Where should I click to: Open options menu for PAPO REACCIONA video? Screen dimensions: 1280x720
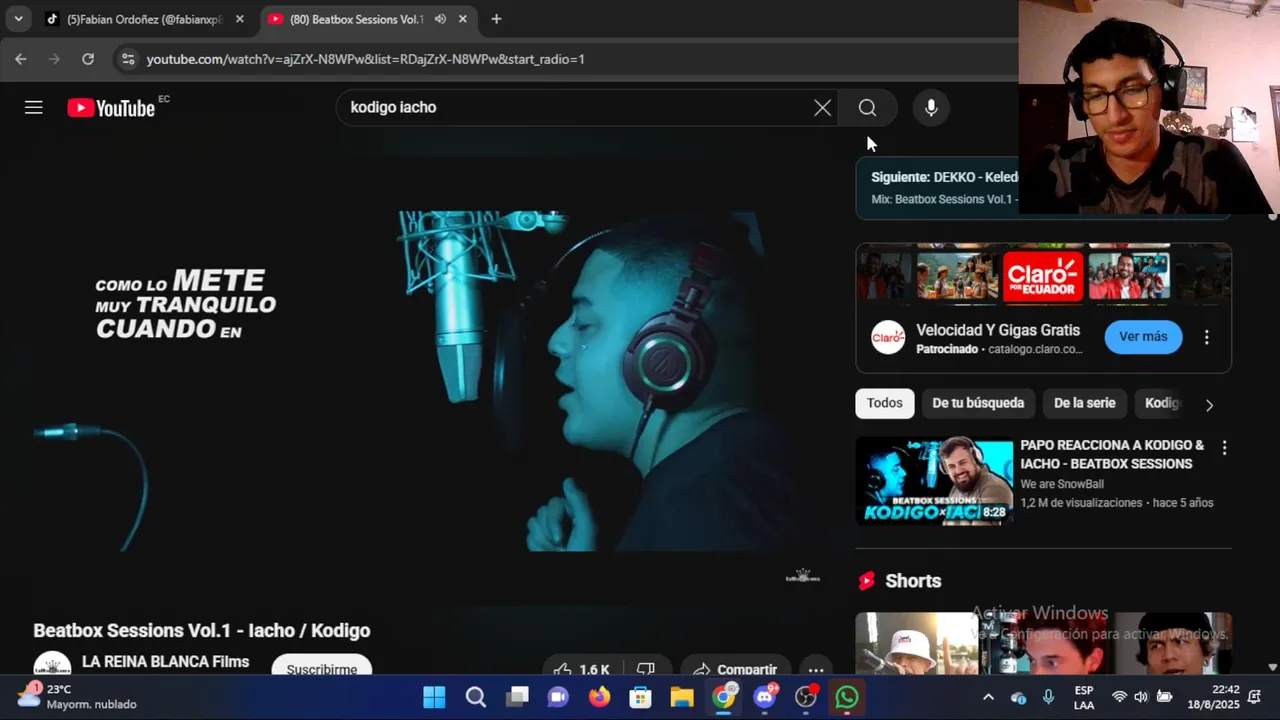[x=1224, y=448]
